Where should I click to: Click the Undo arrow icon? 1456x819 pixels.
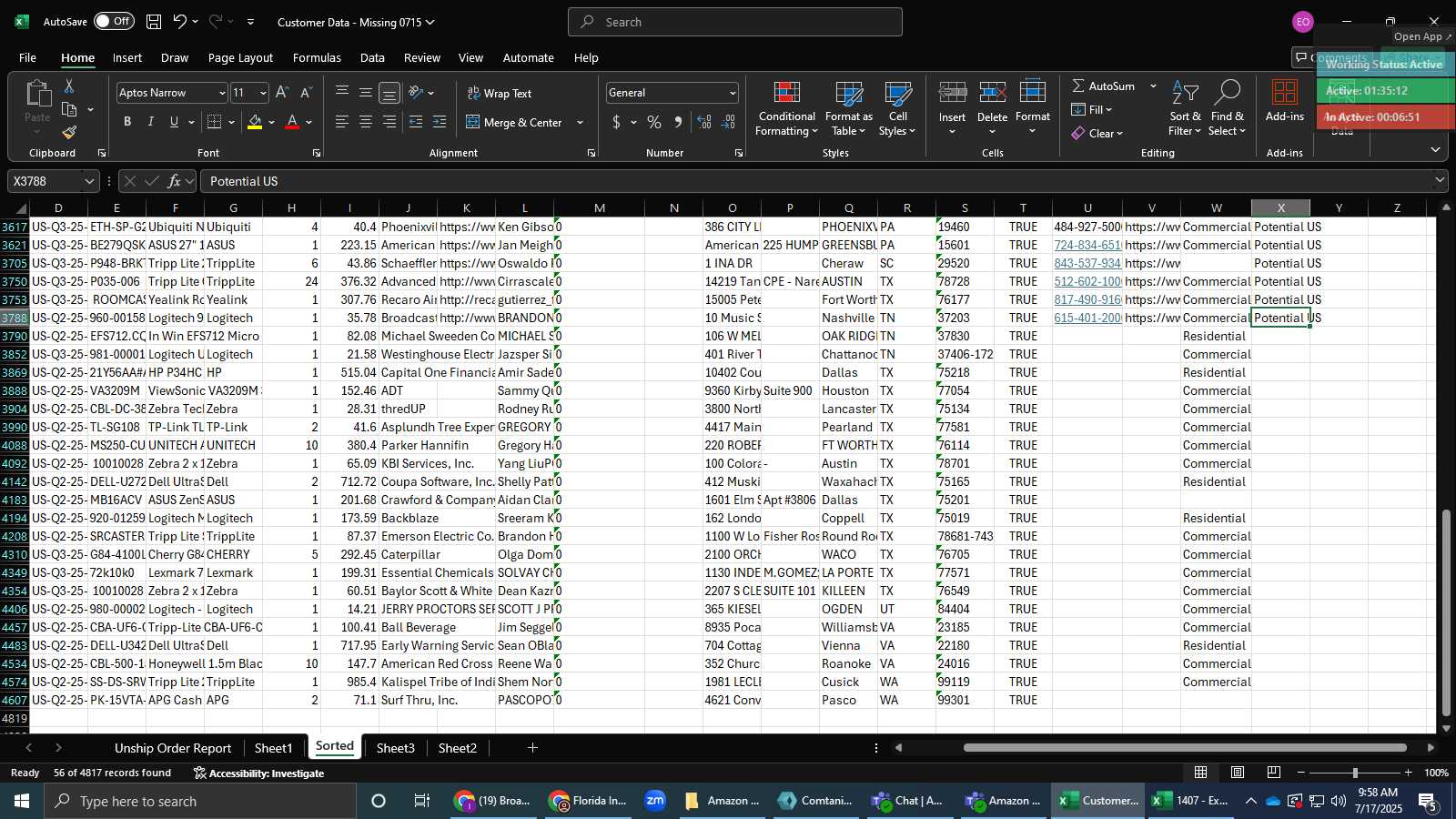pyautogui.click(x=180, y=21)
